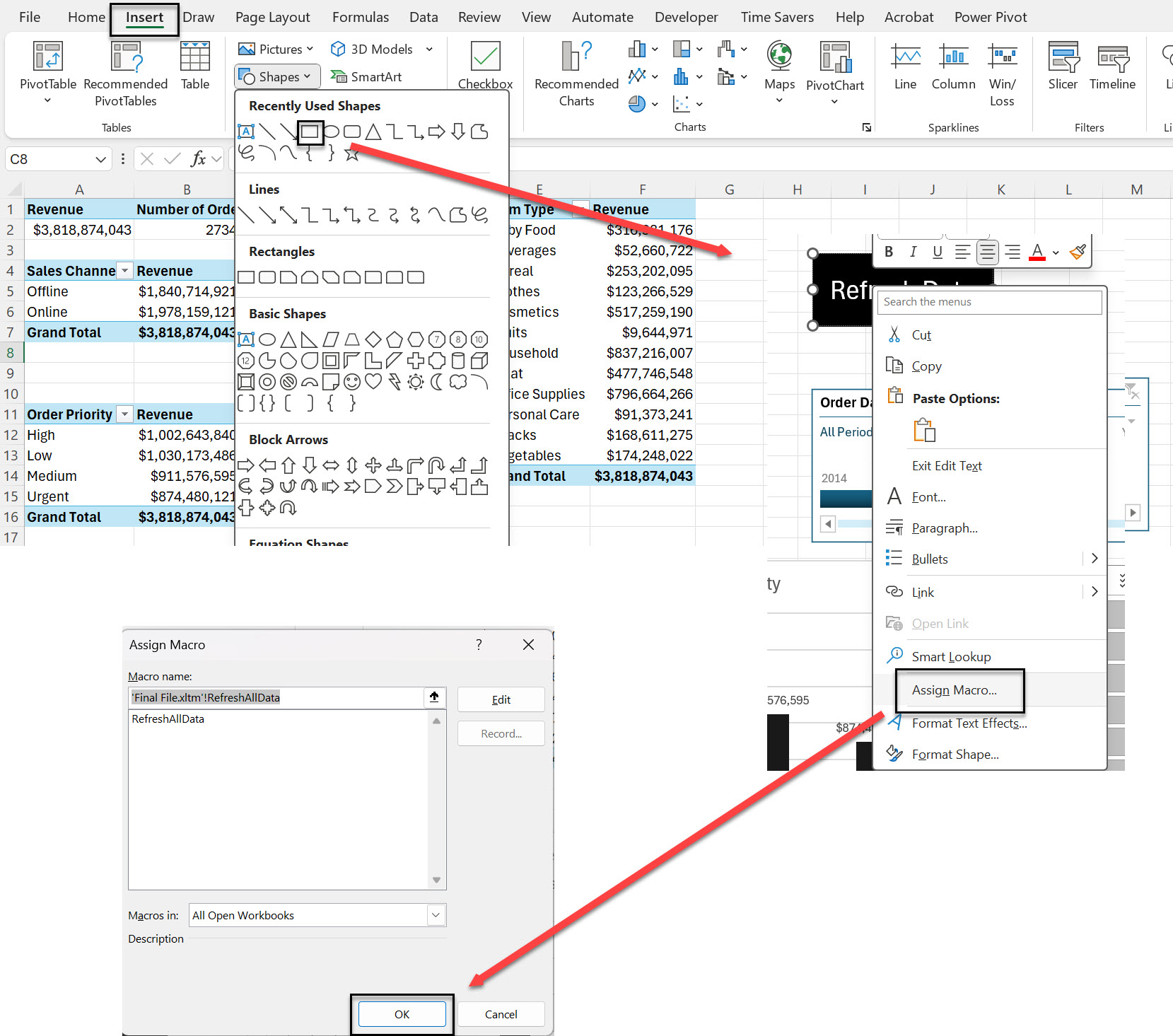Screen dimensions: 1173x1036
Task: Open the Macros in dropdown
Action: 436,914
